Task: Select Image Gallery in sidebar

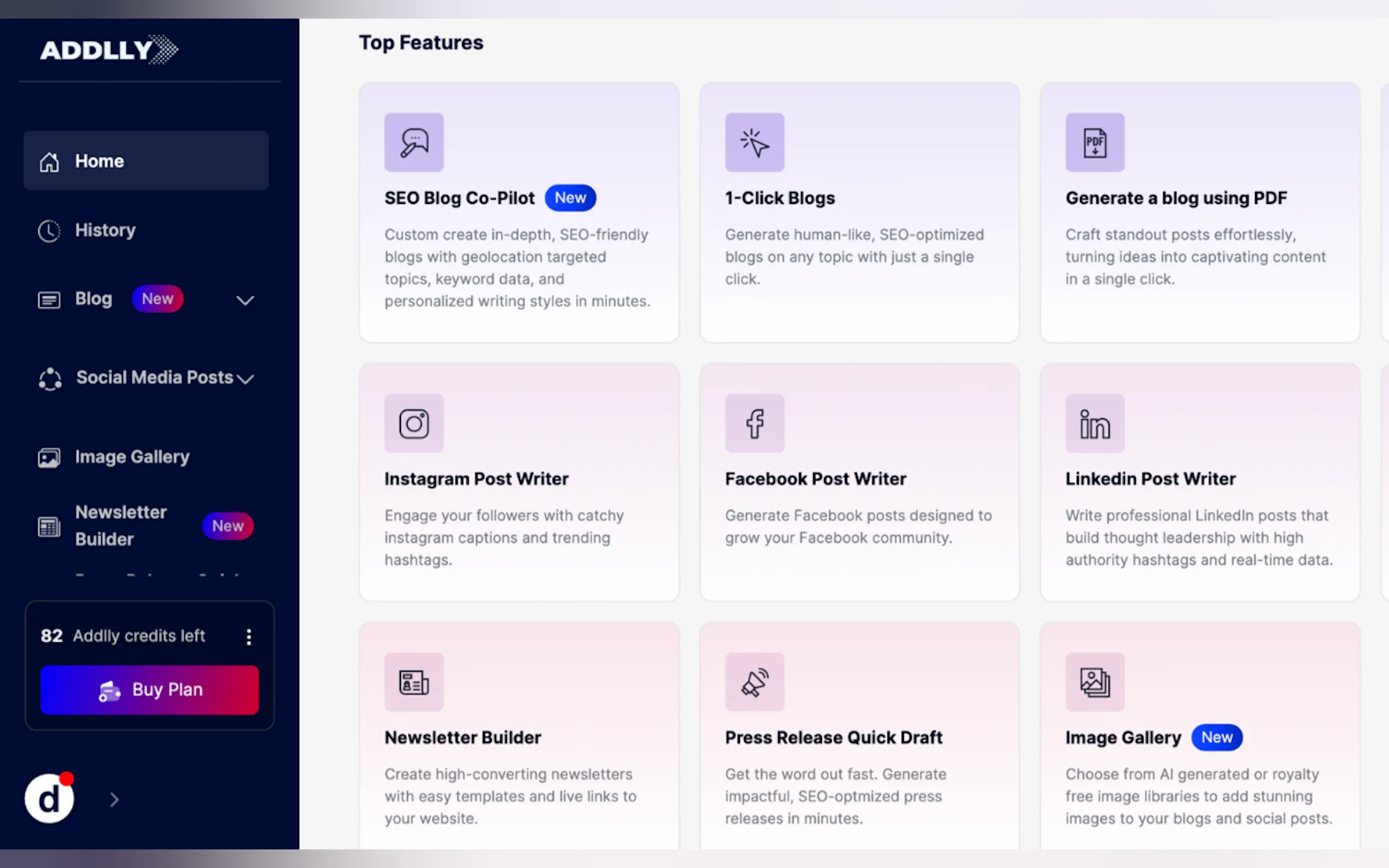Action: (x=132, y=457)
